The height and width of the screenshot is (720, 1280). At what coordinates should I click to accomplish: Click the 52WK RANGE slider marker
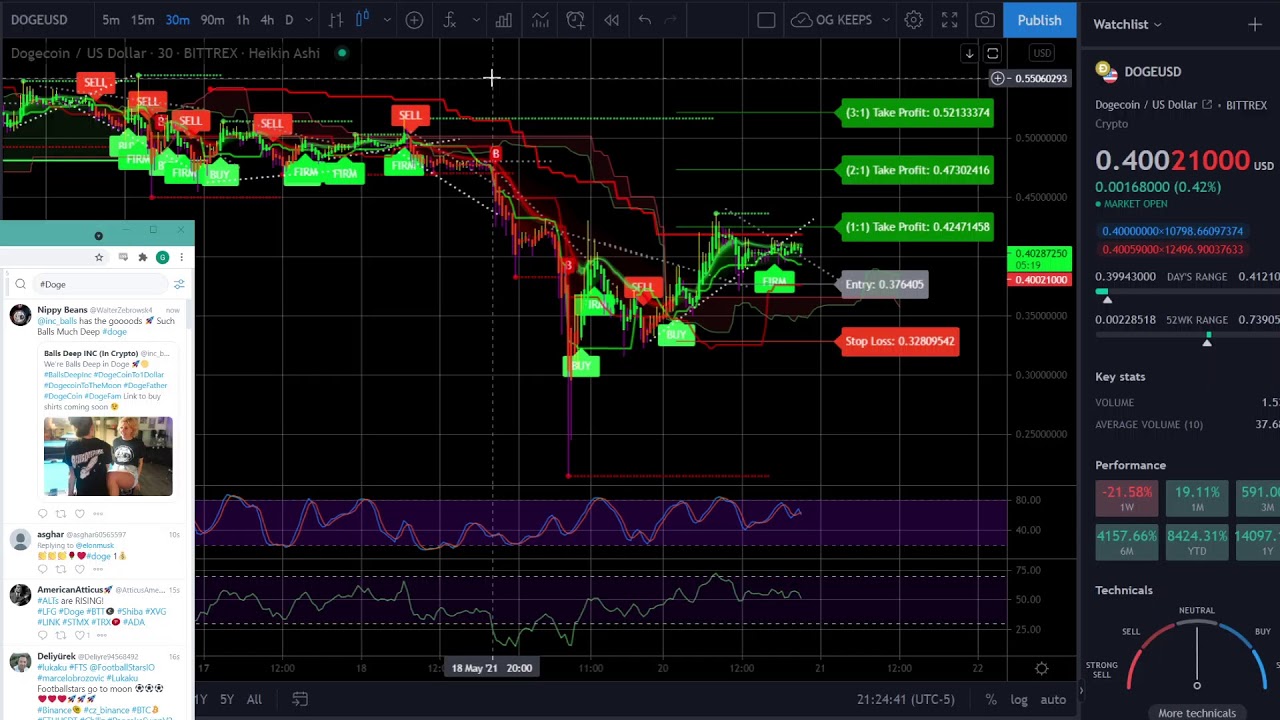[1207, 341]
